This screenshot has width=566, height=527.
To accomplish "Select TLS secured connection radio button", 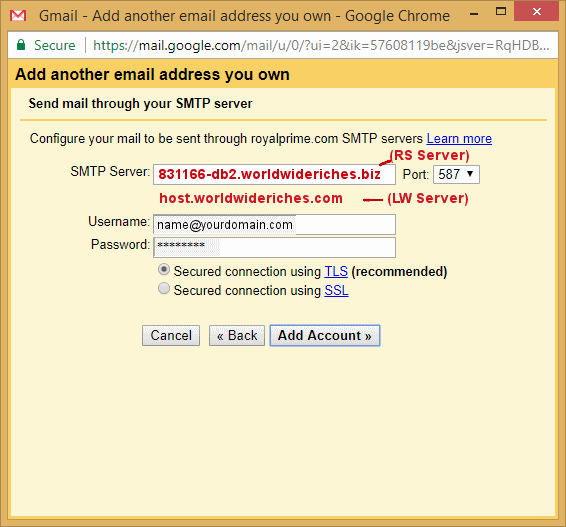I will point(164,270).
